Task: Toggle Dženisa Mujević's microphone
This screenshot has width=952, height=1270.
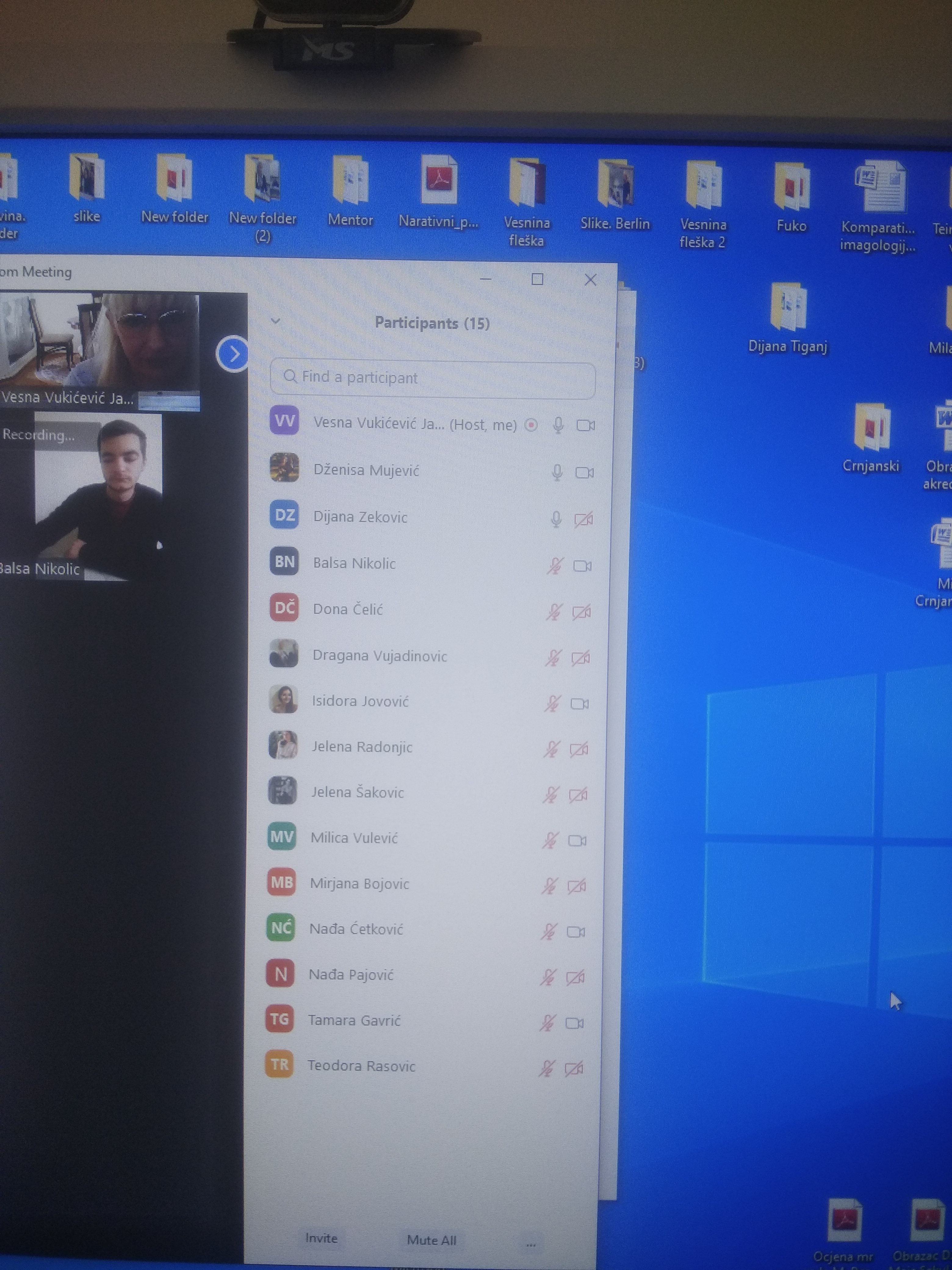Action: (x=557, y=473)
